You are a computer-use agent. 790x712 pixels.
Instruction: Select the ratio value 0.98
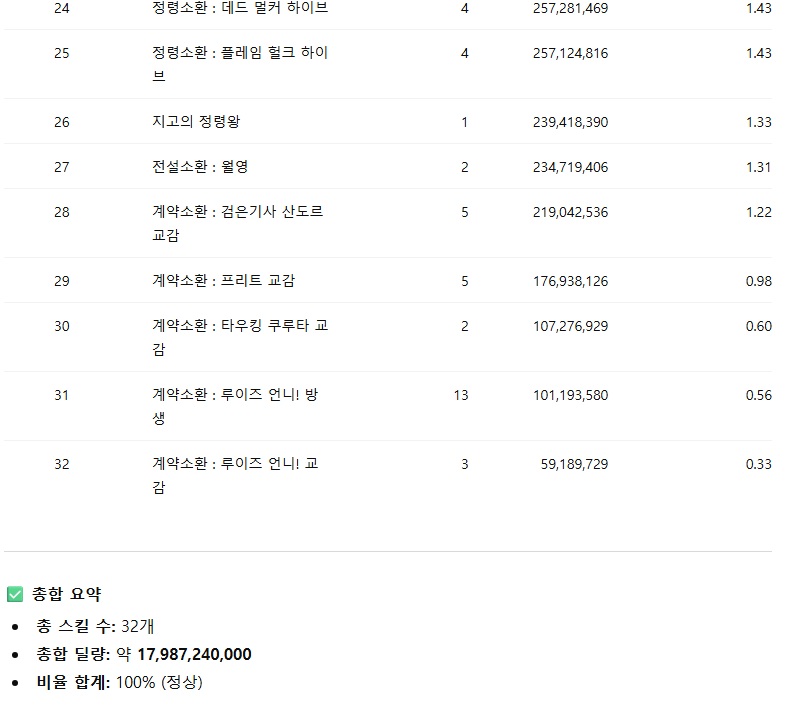point(758,281)
